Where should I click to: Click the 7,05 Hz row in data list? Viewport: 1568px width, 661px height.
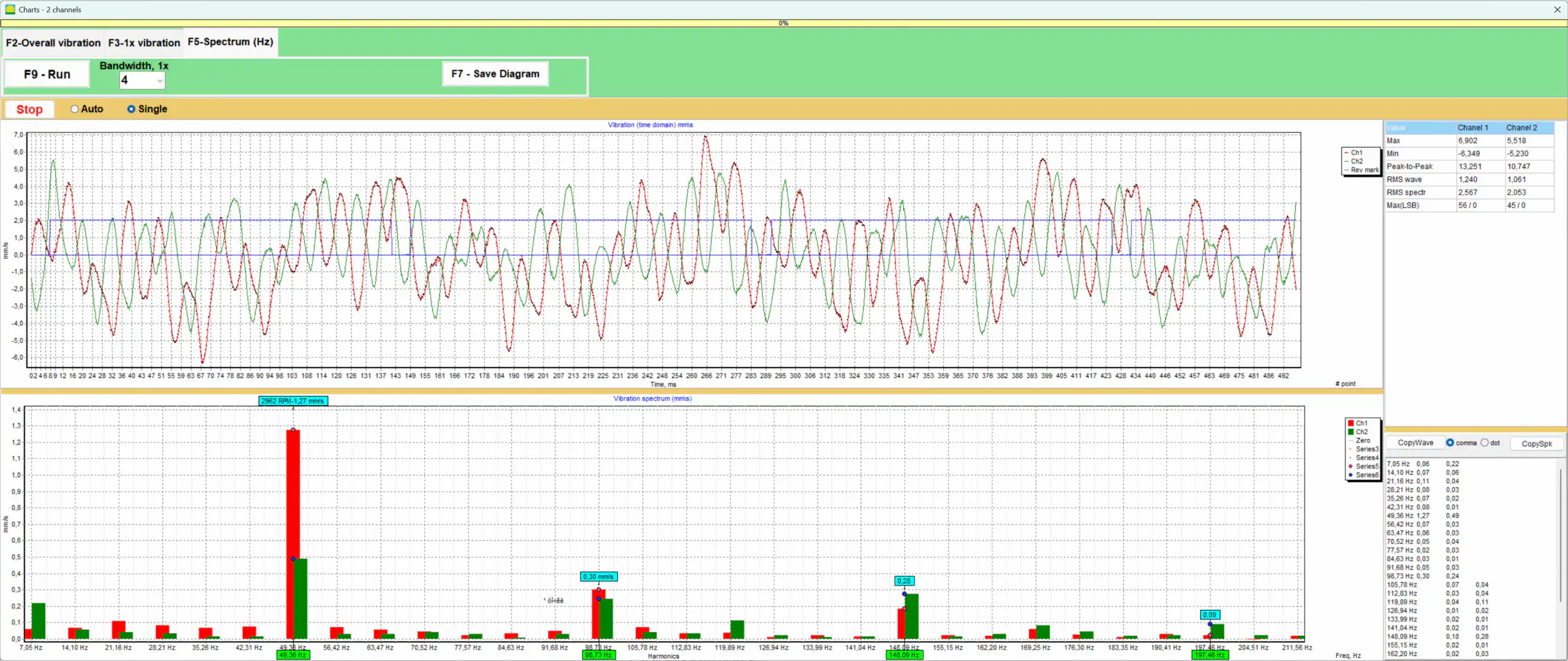pyautogui.click(x=1423, y=464)
